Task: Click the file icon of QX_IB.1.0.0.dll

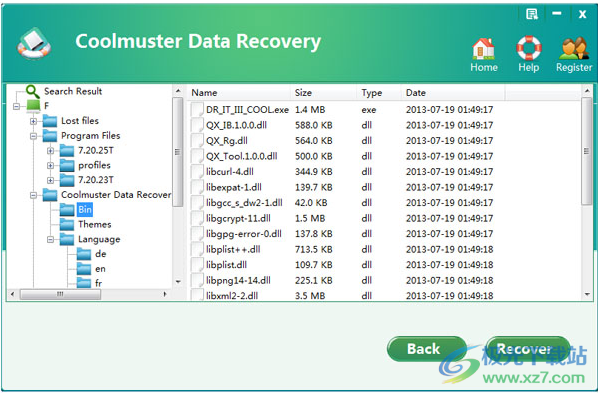Action: tap(197, 125)
